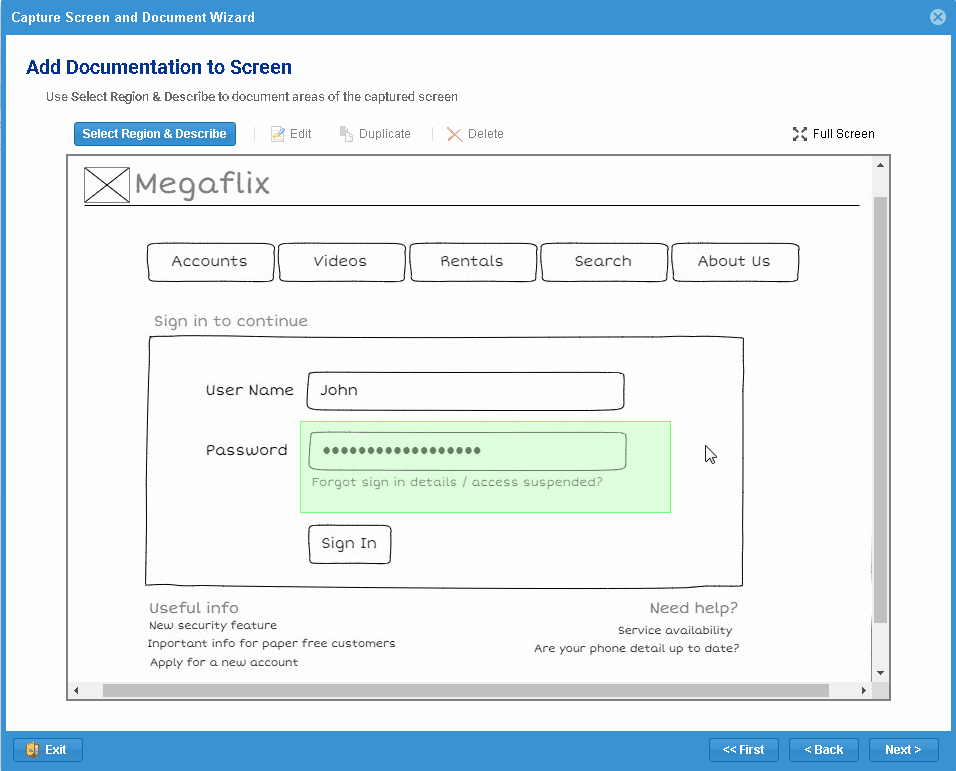Exit the wizard using Exit button

coord(47,750)
